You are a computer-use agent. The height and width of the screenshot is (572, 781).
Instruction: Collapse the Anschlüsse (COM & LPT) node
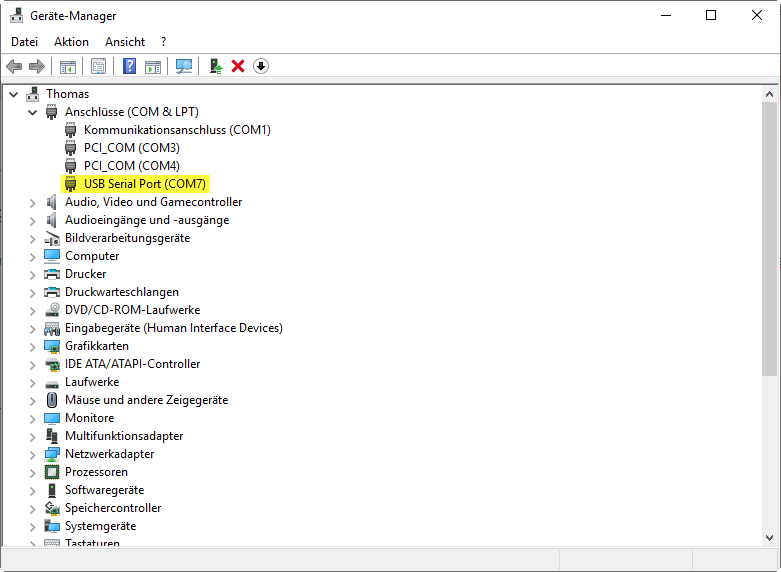(x=33, y=112)
